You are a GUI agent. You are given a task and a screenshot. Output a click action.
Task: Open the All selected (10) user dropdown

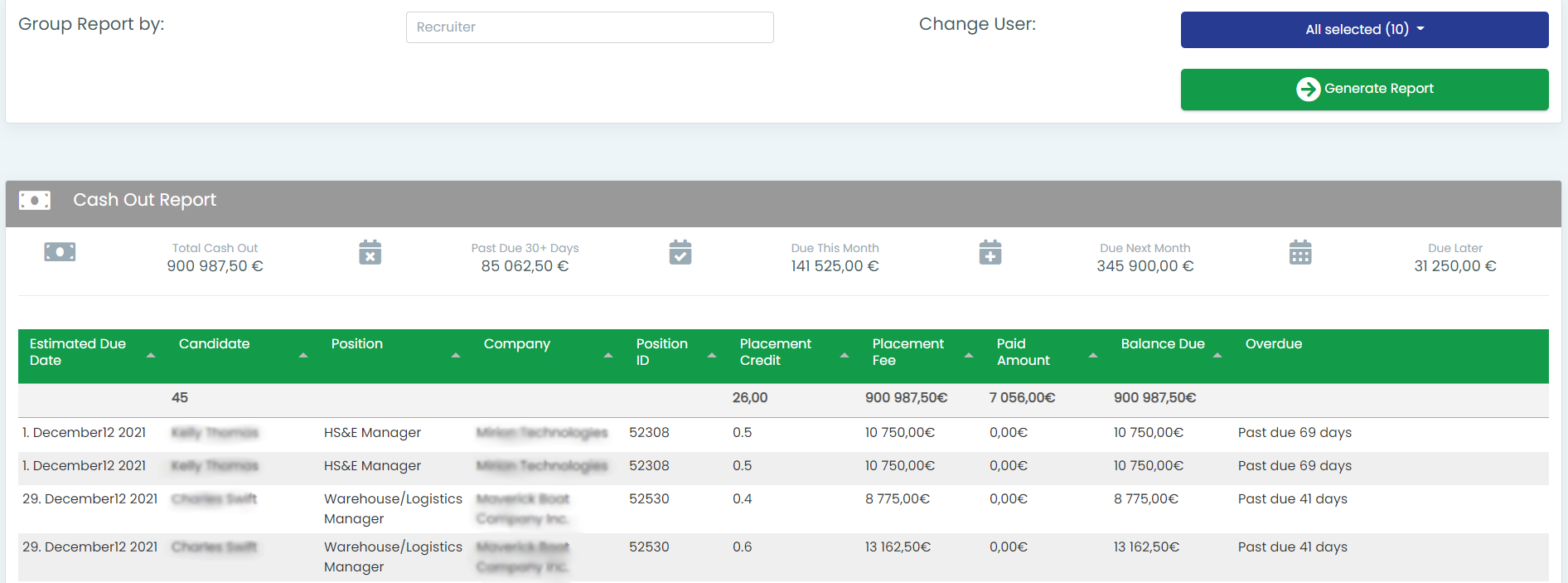[x=1364, y=30]
